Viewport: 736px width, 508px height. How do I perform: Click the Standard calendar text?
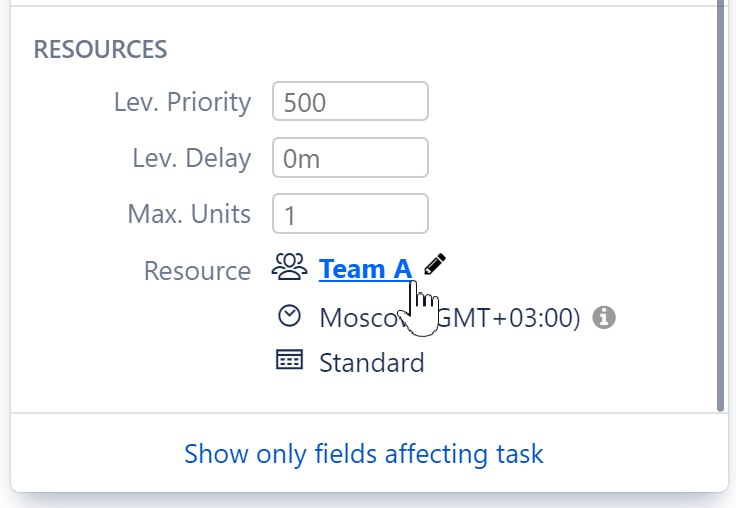point(372,362)
